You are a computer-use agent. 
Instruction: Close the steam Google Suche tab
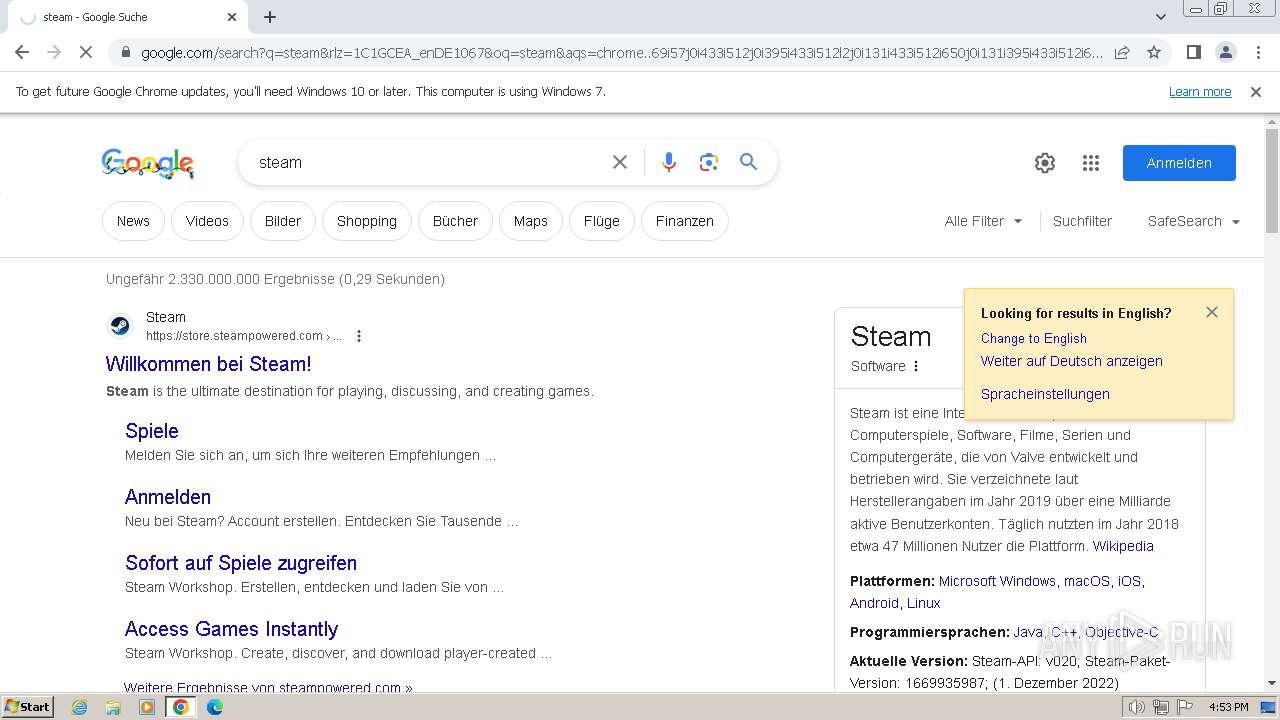coord(232,17)
